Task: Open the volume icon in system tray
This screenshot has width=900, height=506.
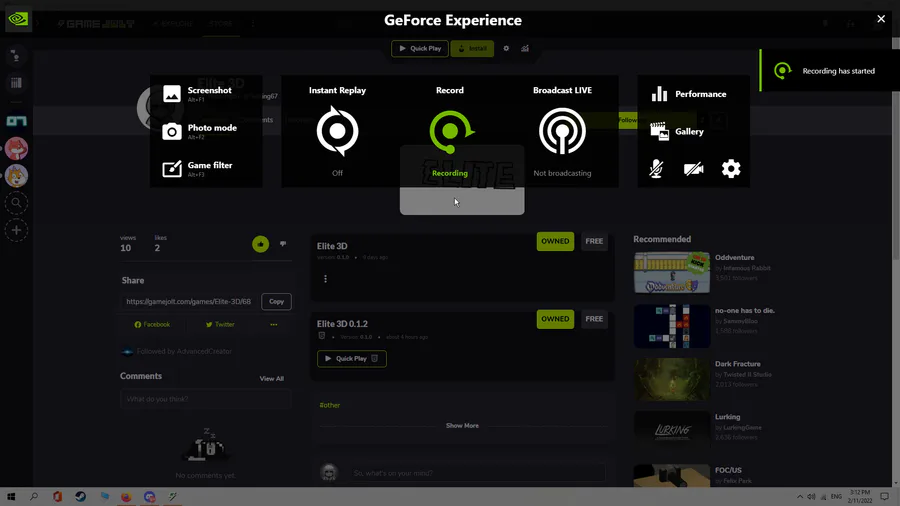Action: tap(811, 497)
